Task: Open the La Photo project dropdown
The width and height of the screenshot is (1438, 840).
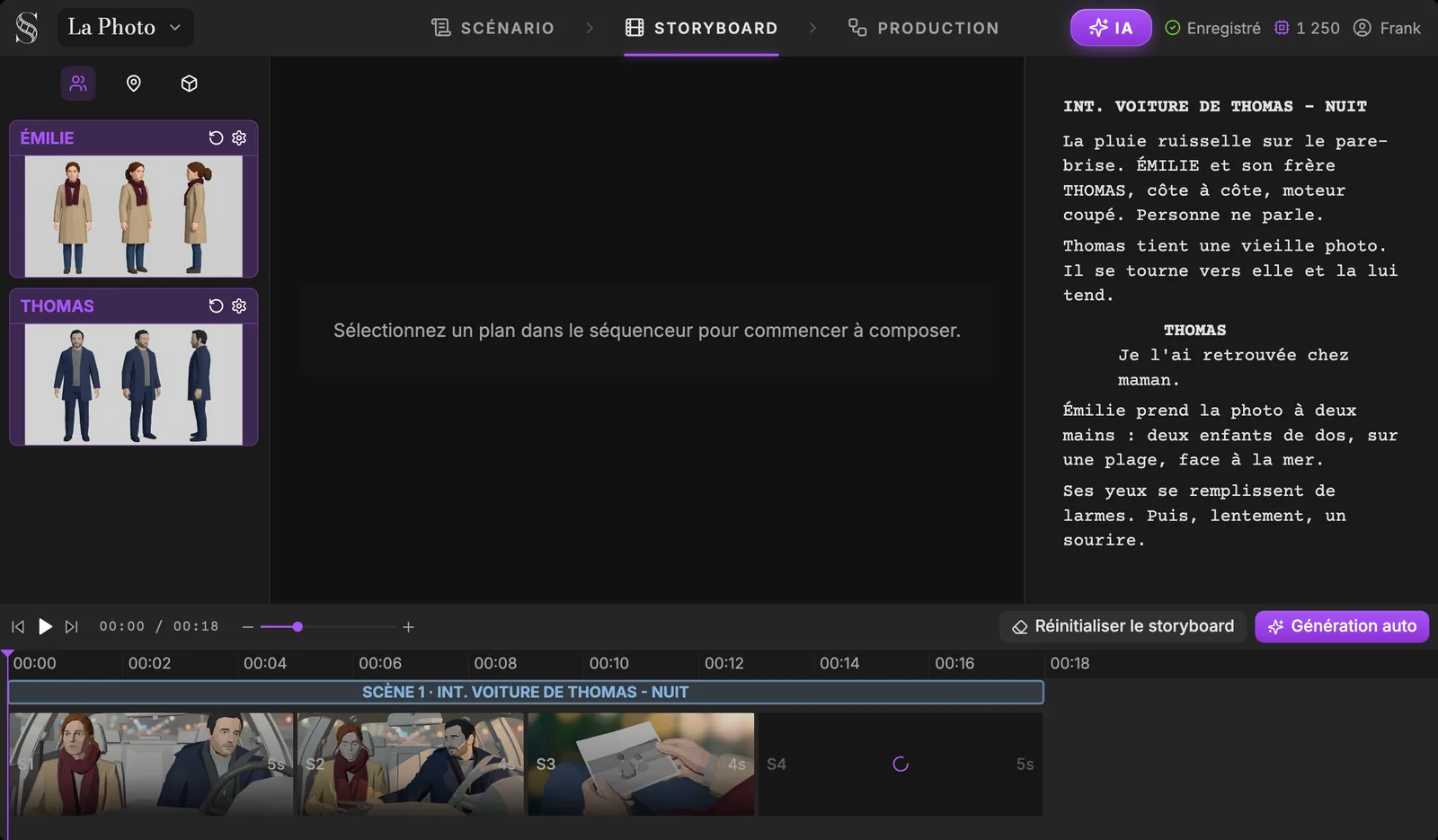Action: 125,28
